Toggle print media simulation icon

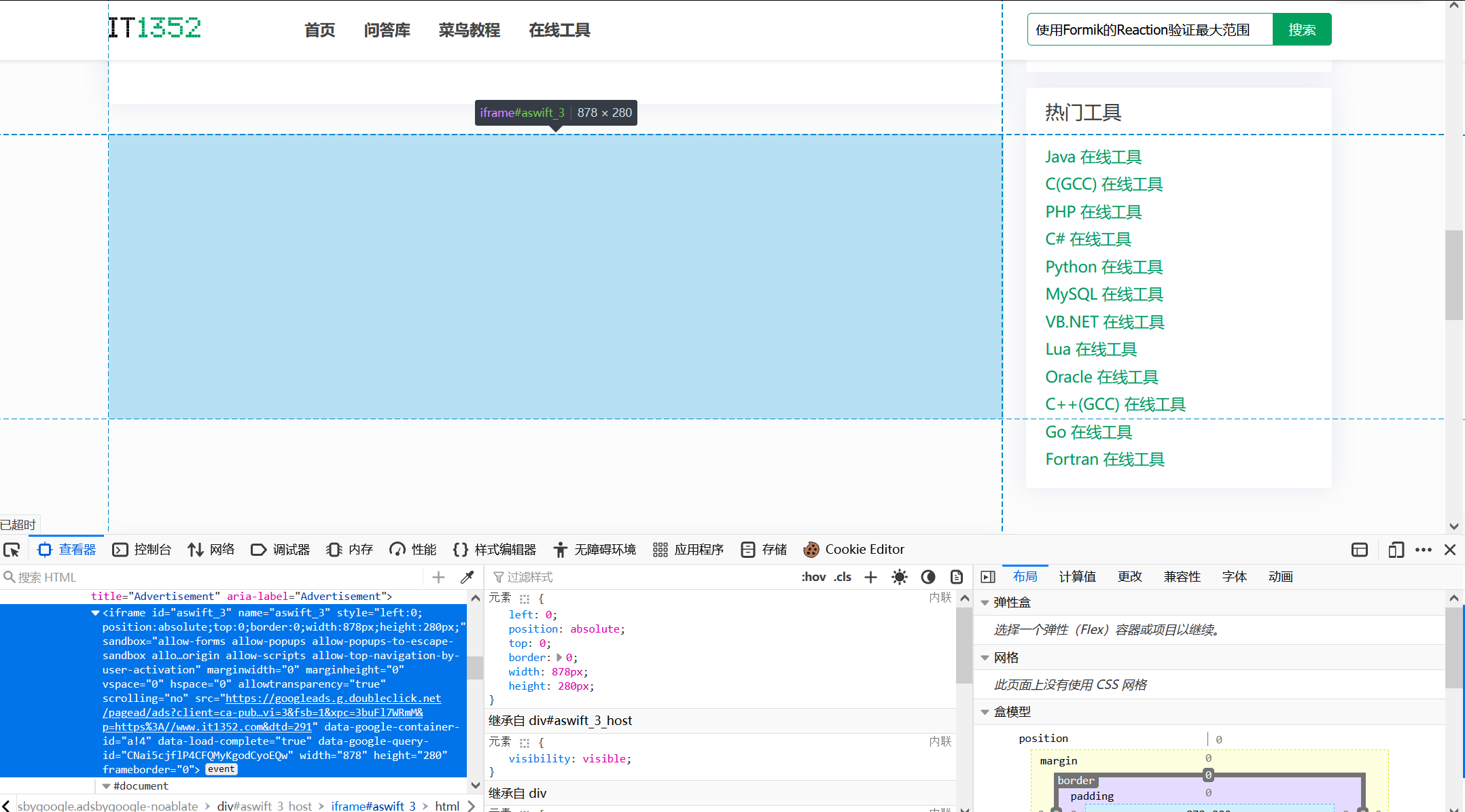[x=956, y=577]
